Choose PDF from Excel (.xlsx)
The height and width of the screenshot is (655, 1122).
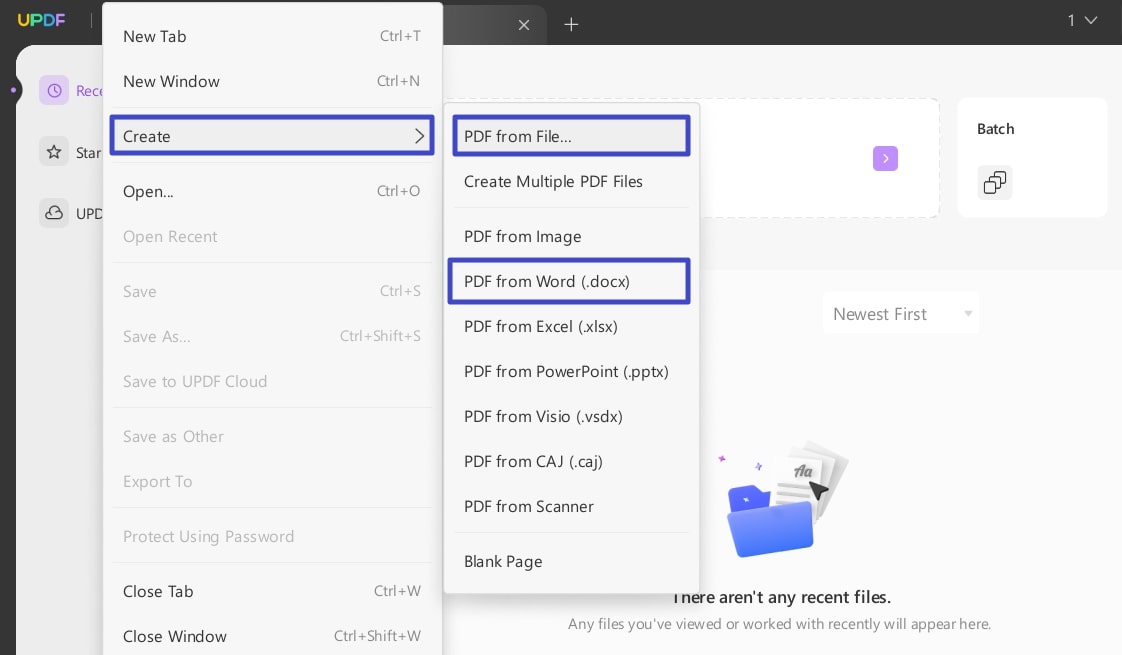[541, 326]
